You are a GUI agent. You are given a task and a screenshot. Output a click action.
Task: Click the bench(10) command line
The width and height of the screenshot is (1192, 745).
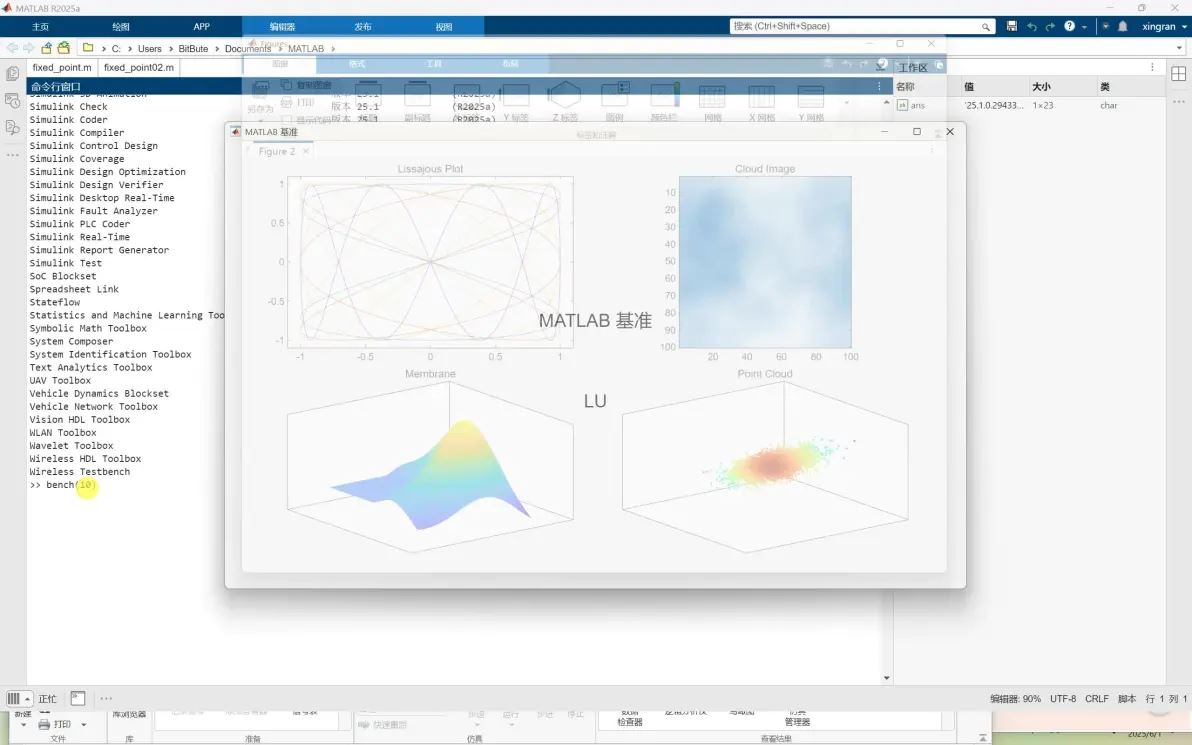pyautogui.click(x=63, y=485)
